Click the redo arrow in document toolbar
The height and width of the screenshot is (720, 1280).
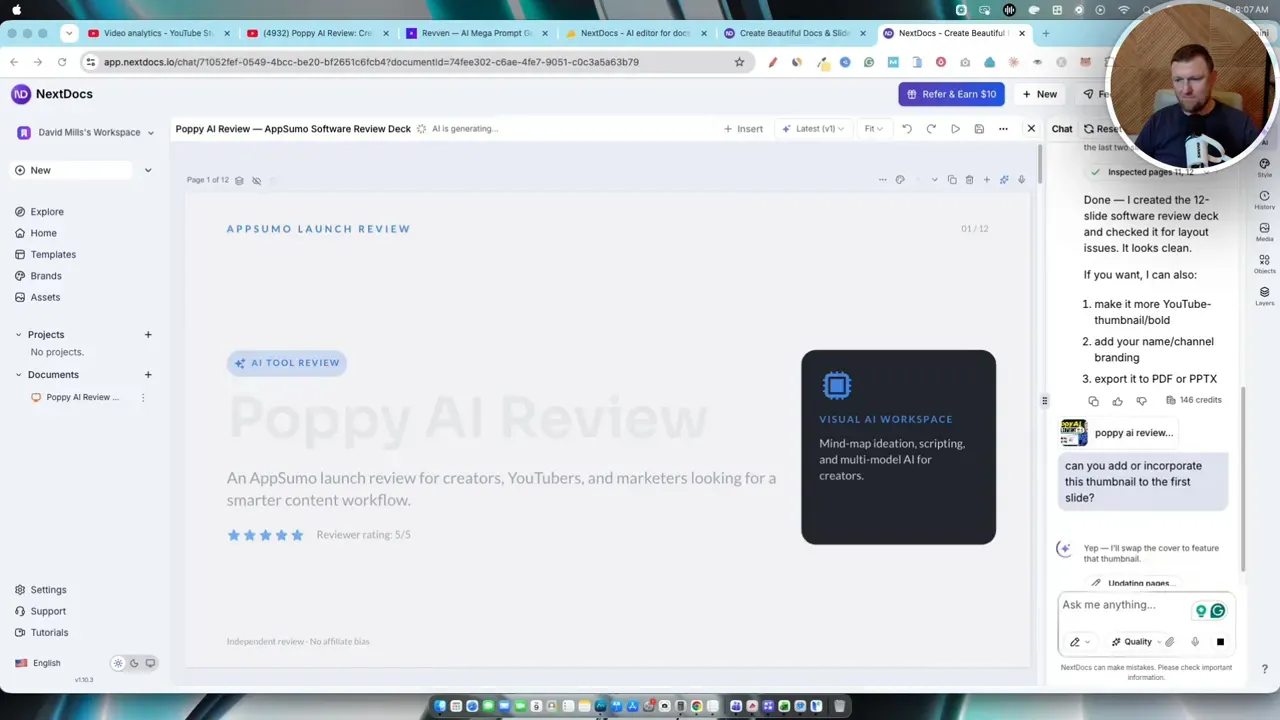931,129
